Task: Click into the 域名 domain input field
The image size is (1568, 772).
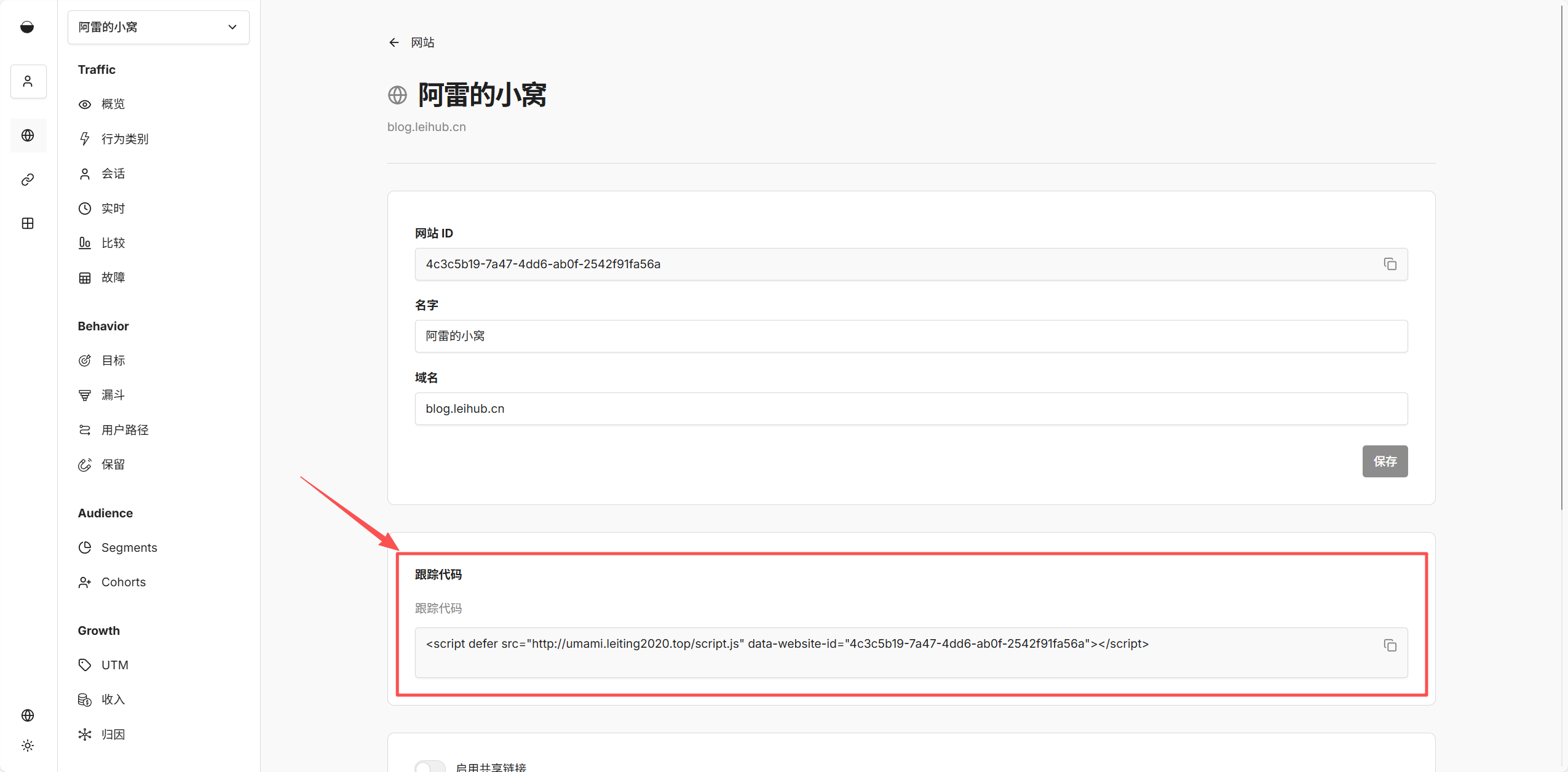Action: pyautogui.click(x=911, y=408)
